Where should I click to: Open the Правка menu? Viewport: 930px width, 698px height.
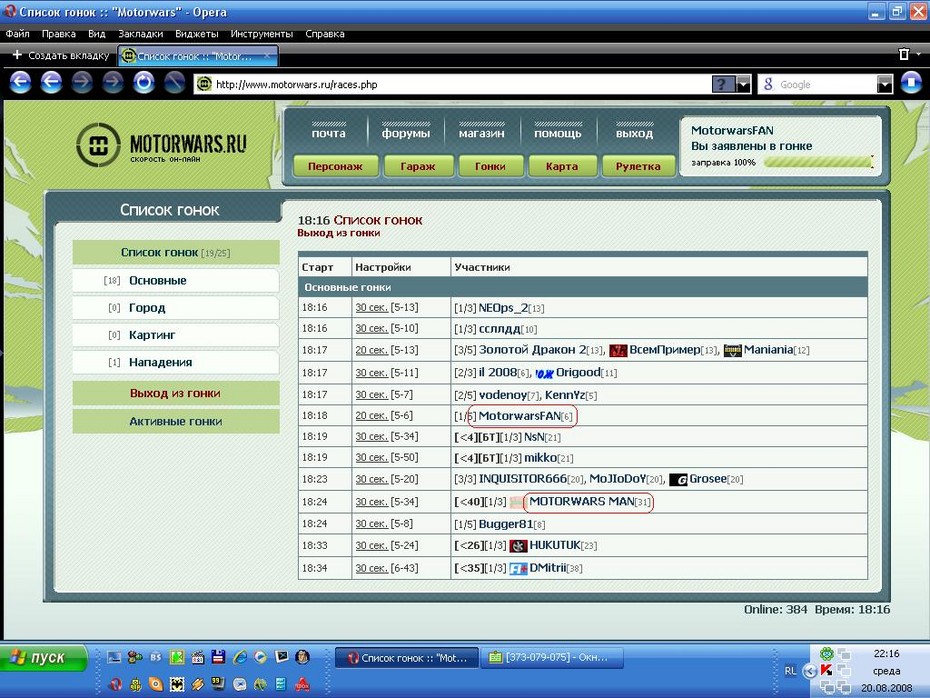point(58,34)
